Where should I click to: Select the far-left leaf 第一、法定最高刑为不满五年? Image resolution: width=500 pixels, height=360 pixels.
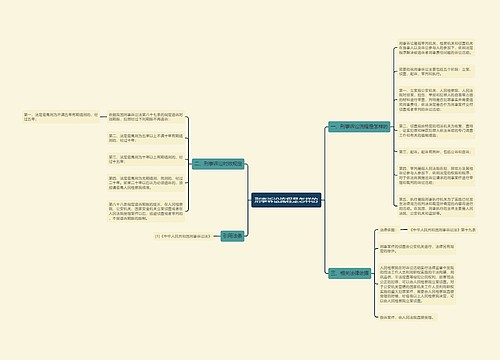point(61,117)
